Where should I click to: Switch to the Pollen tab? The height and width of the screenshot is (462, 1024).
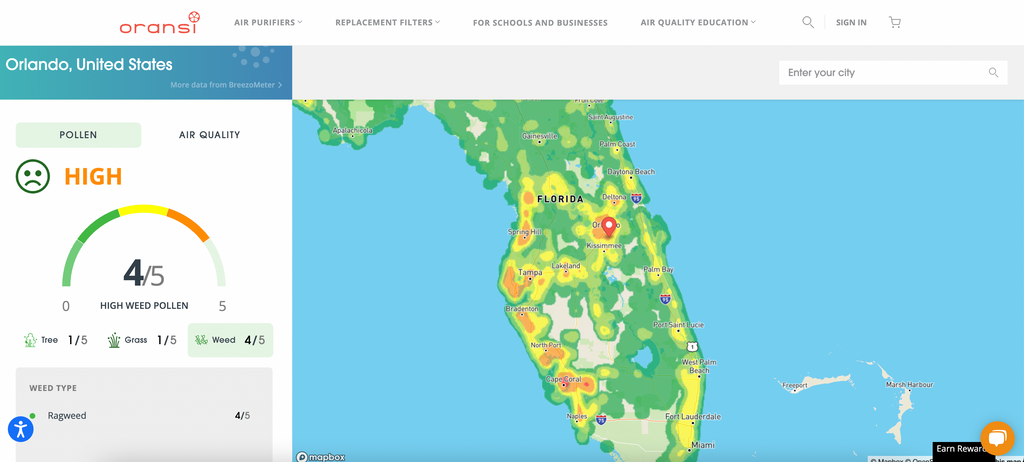tap(78, 135)
